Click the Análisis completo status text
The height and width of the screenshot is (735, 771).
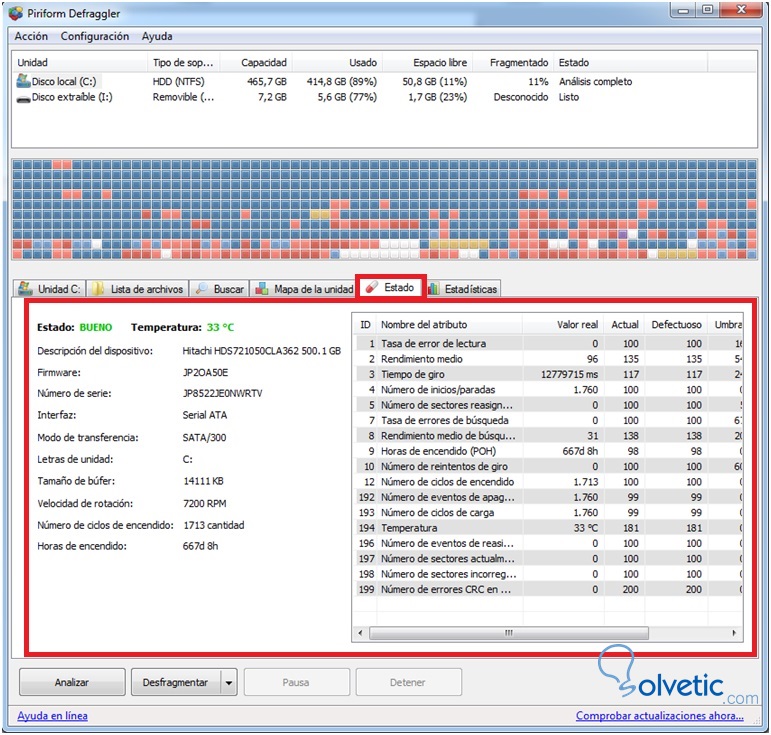(595, 81)
